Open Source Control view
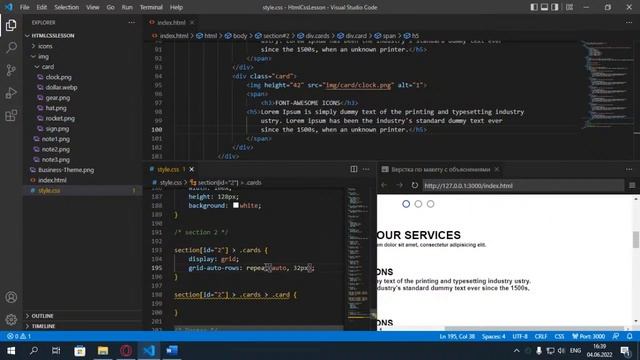The width and height of the screenshot is (640, 360). coord(11,70)
